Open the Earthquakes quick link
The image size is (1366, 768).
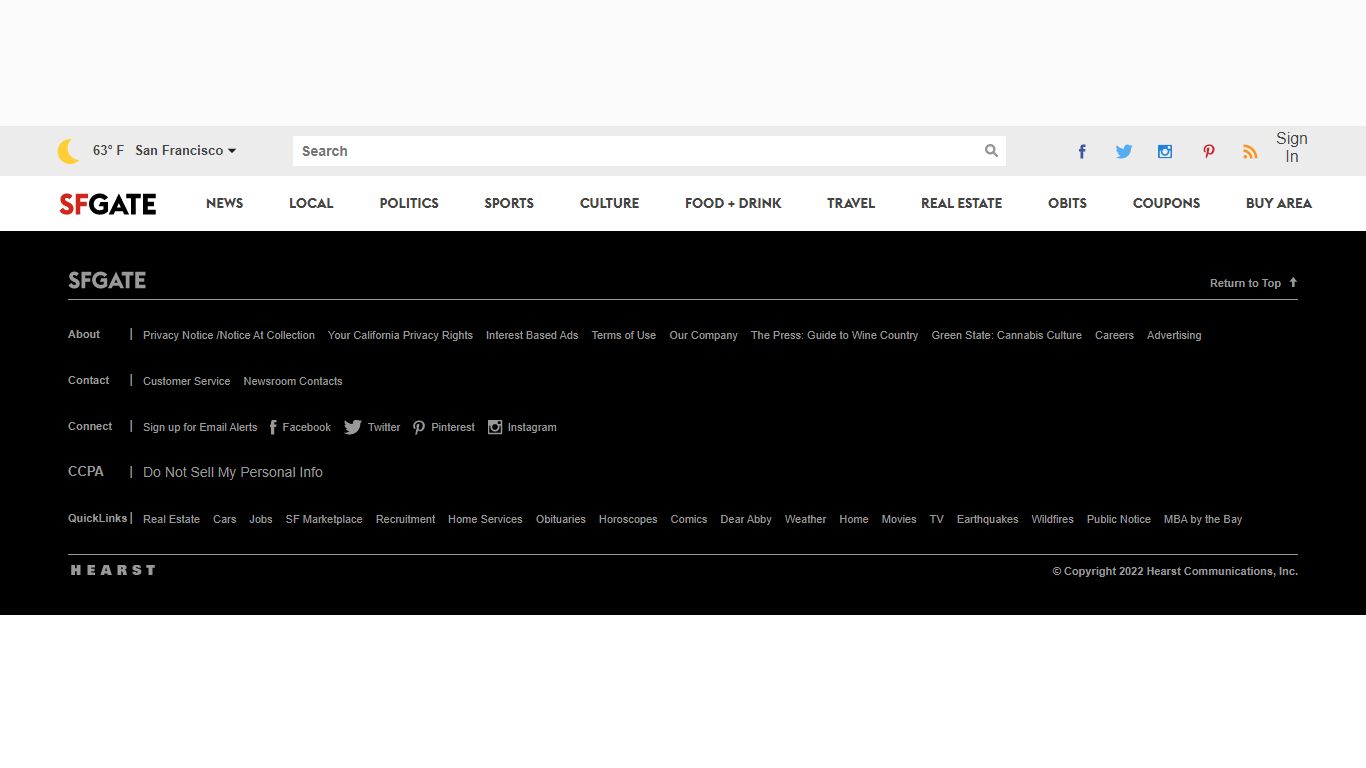tap(988, 519)
